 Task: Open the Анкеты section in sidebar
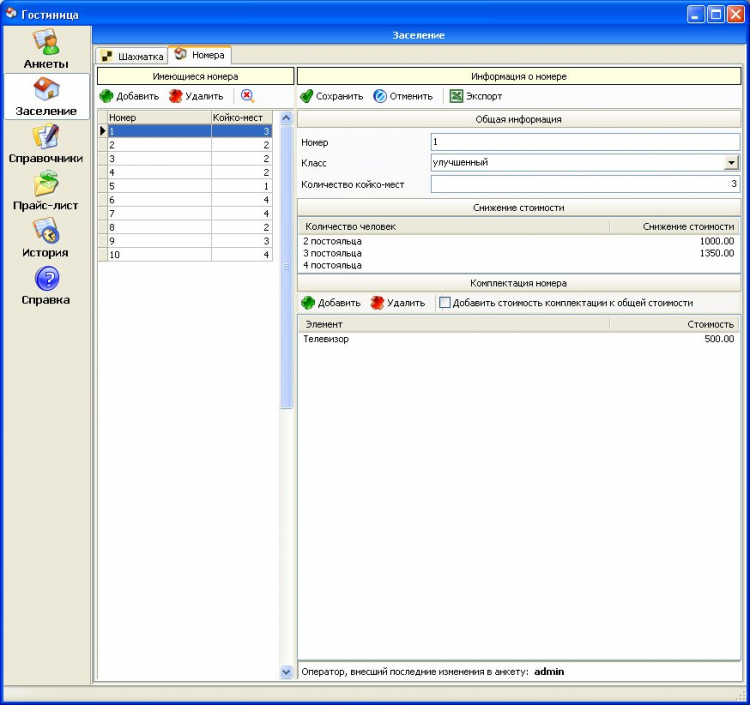(46, 49)
